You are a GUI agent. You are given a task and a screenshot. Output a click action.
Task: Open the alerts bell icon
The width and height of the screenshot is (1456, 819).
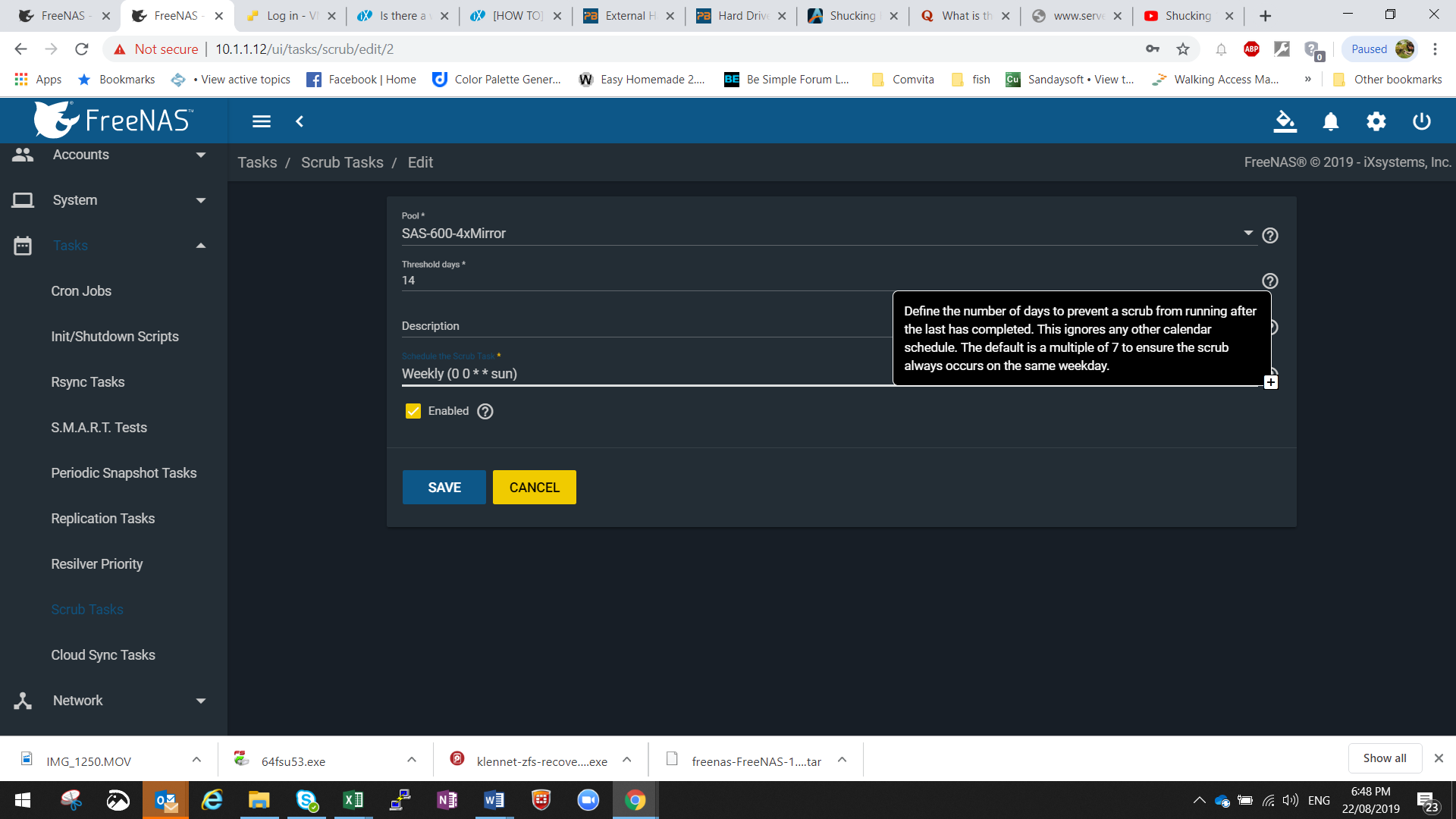(x=1330, y=121)
